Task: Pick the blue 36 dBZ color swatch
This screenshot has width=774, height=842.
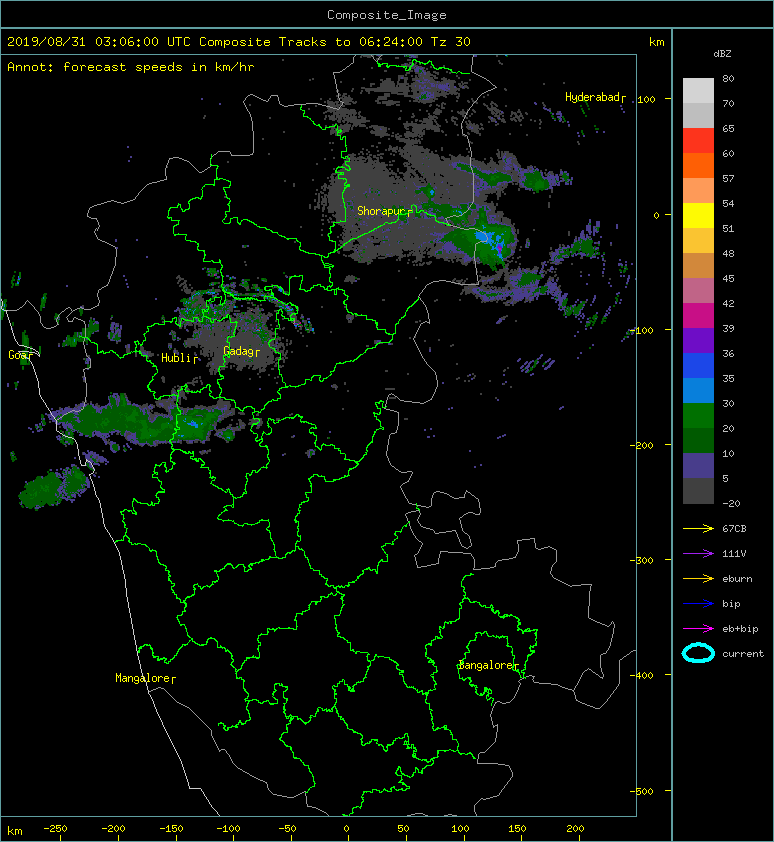Action: click(x=698, y=365)
